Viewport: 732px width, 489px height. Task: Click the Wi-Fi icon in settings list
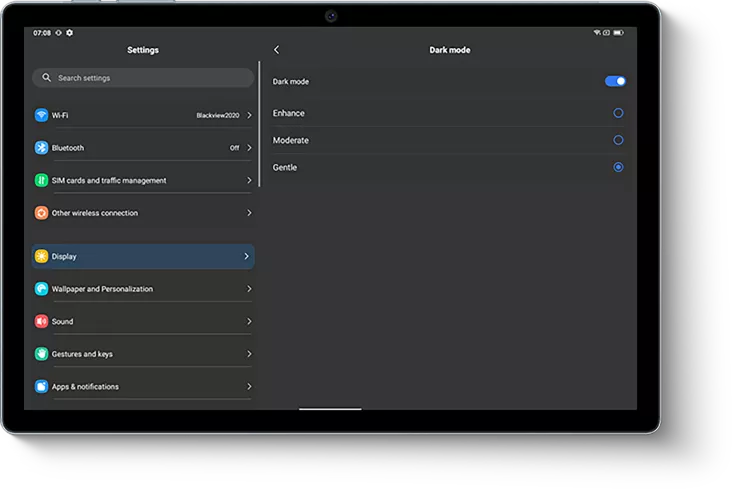click(x=41, y=115)
